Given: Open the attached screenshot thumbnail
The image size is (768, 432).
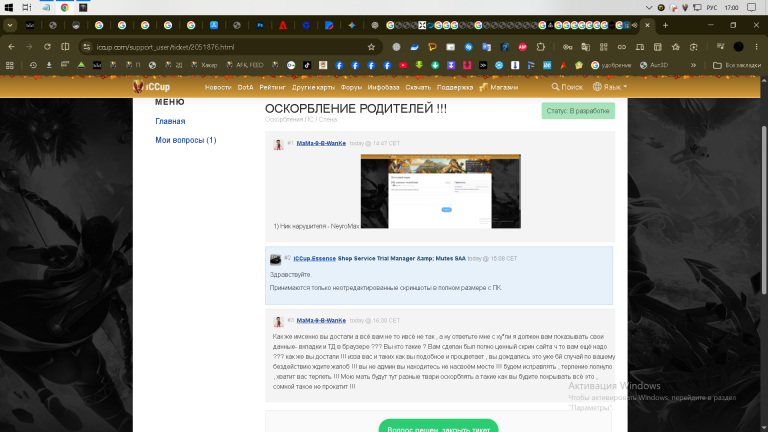Looking at the screenshot, I should click(x=441, y=191).
